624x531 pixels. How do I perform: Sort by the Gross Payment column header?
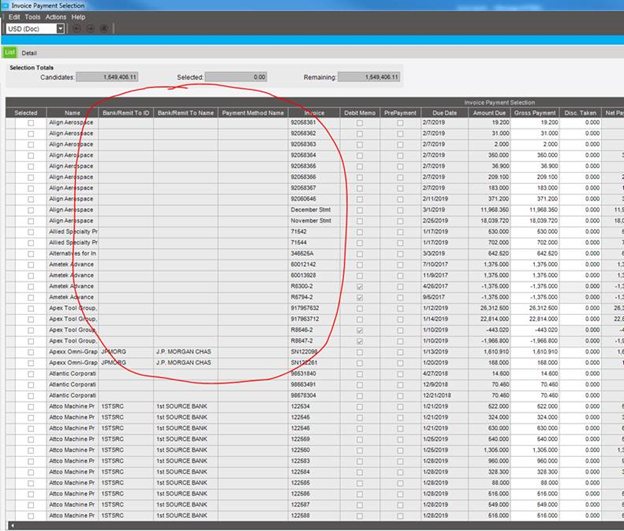tap(535, 113)
